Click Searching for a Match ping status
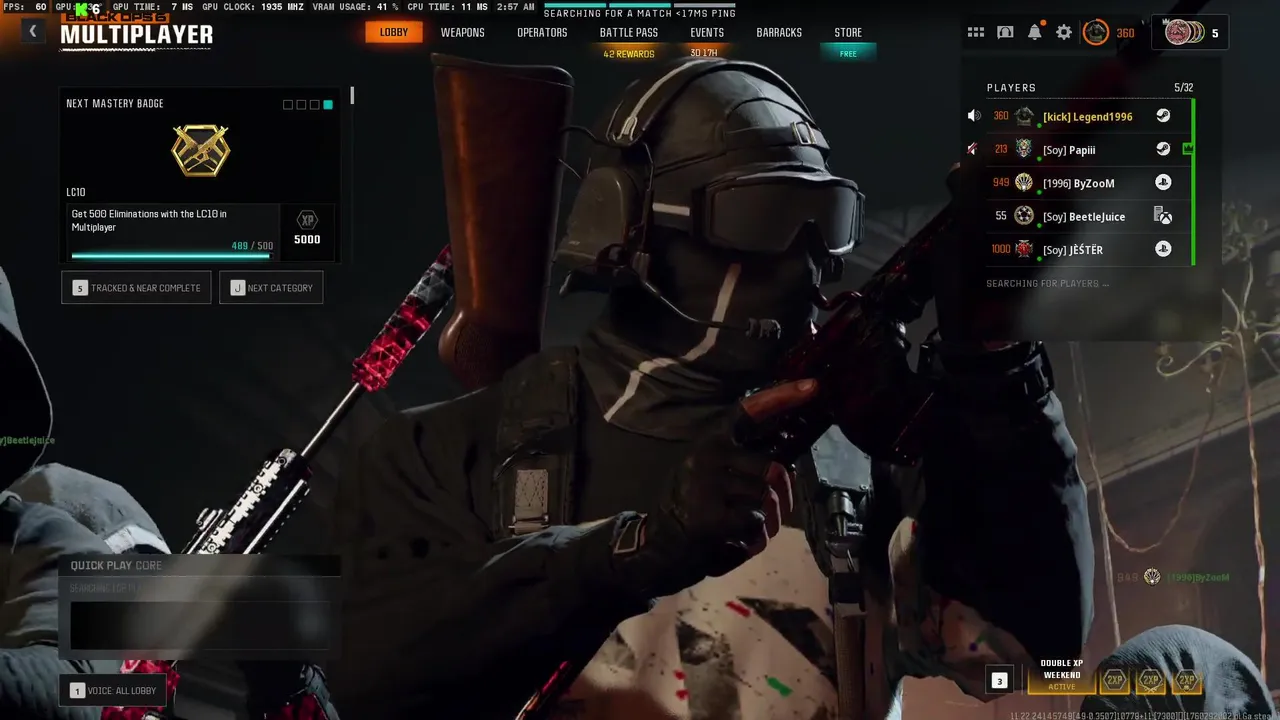 (640, 14)
